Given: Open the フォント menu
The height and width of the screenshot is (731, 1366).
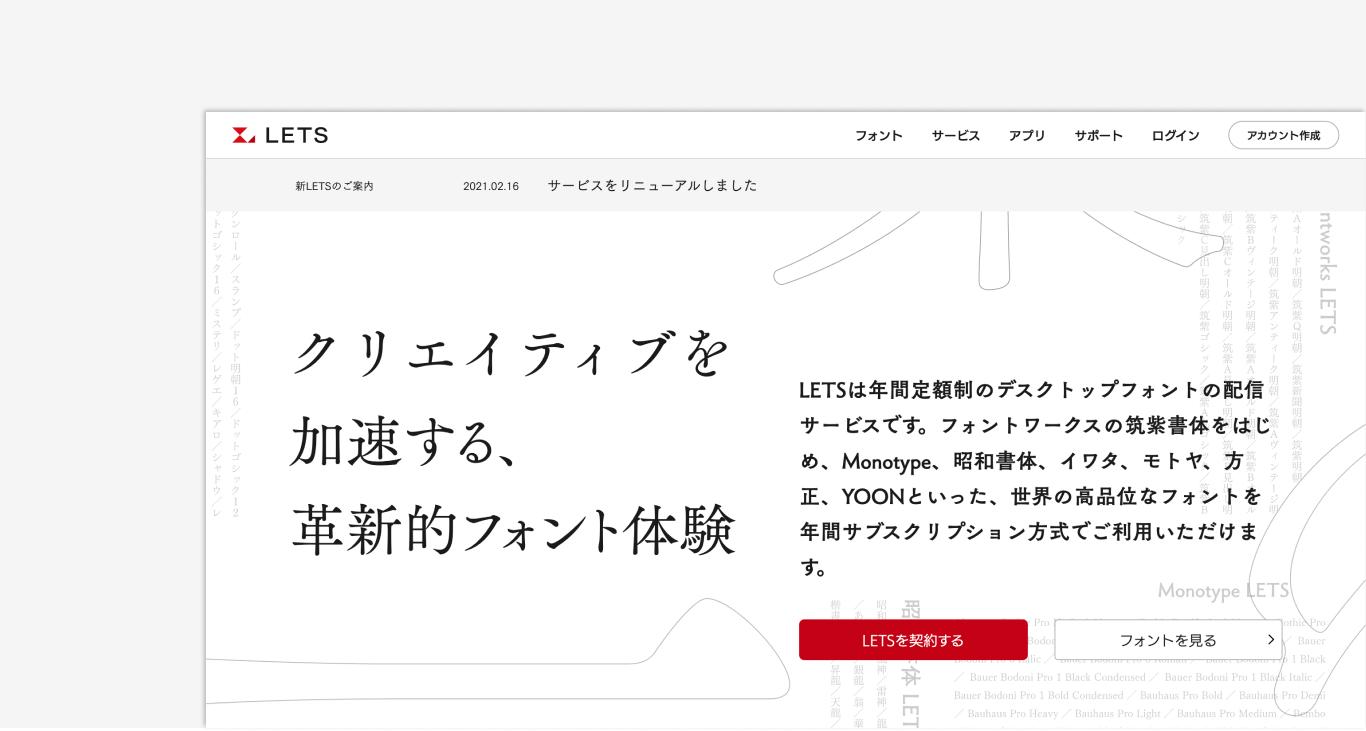Looking at the screenshot, I should click(878, 135).
